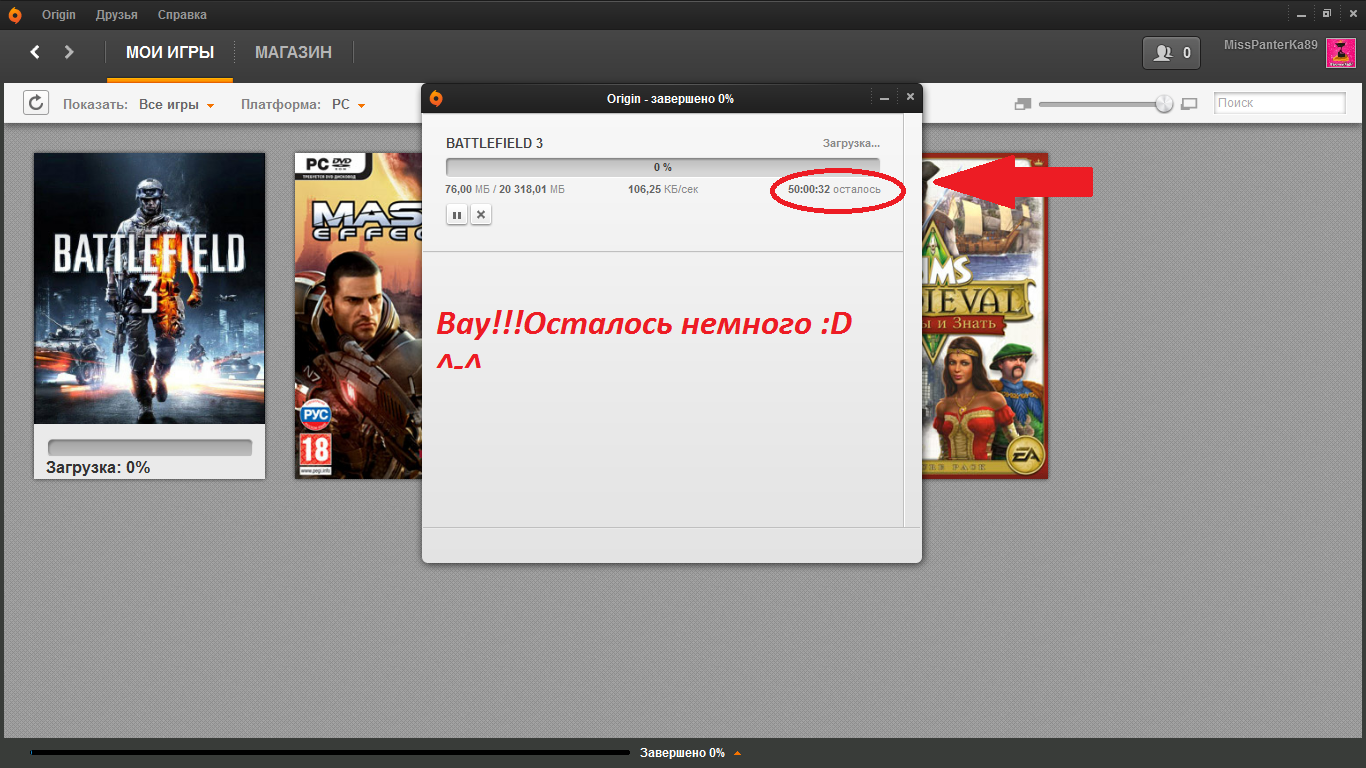Select the Mass Effect 2 game cover
This screenshot has height=768, width=1366.
tap(358, 316)
